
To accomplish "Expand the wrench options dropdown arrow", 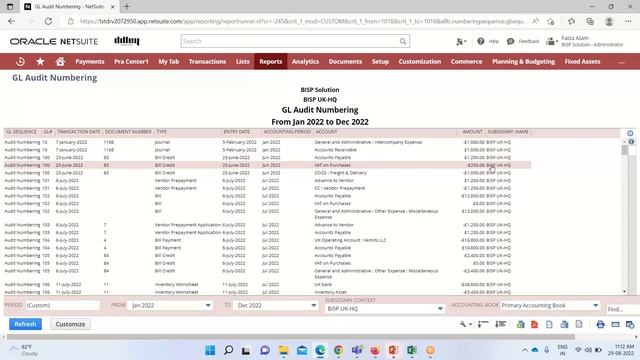I will coord(471,324).
